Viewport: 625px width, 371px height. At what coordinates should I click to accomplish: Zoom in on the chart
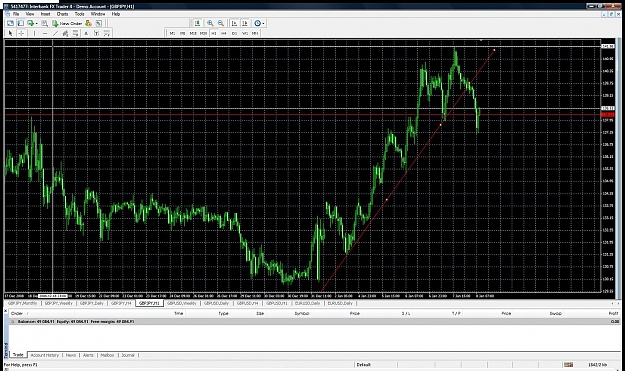coord(210,24)
